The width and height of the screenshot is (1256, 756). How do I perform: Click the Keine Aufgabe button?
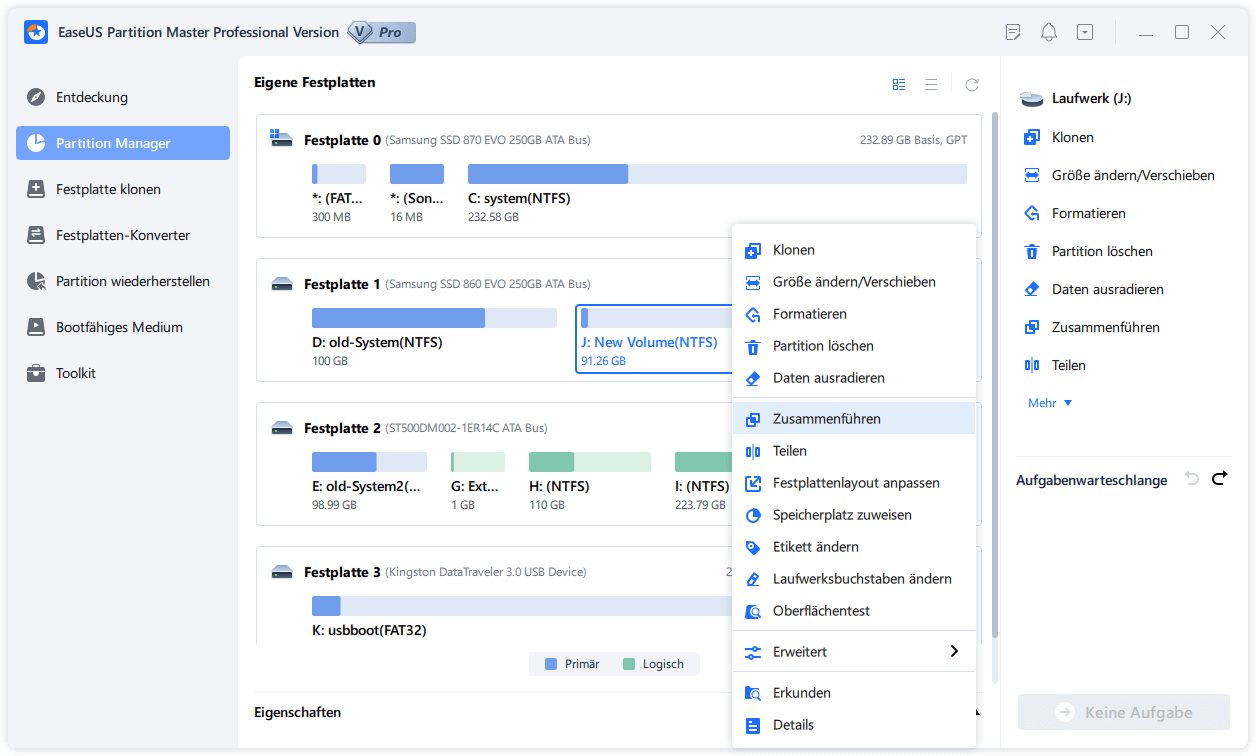pyautogui.click(x=1124, y=713)
